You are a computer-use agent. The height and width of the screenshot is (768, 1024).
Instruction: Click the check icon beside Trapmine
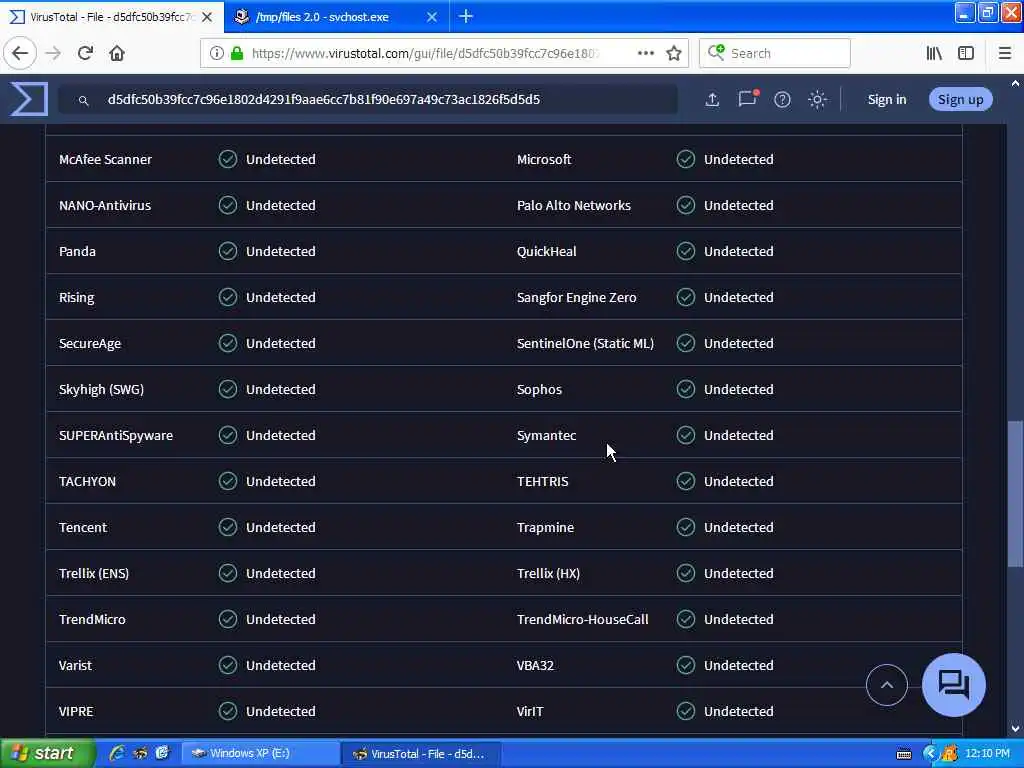tap(686, 527)
